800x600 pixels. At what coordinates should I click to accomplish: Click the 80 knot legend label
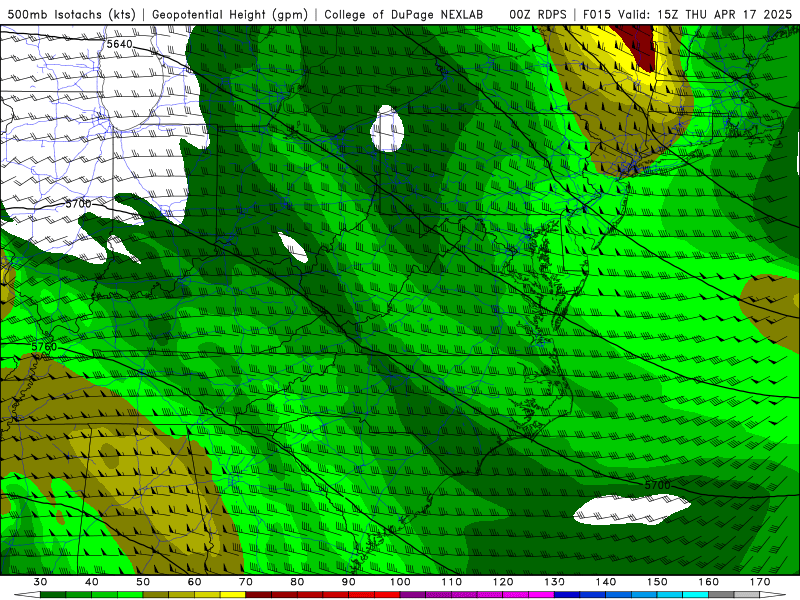click(297, 582)
